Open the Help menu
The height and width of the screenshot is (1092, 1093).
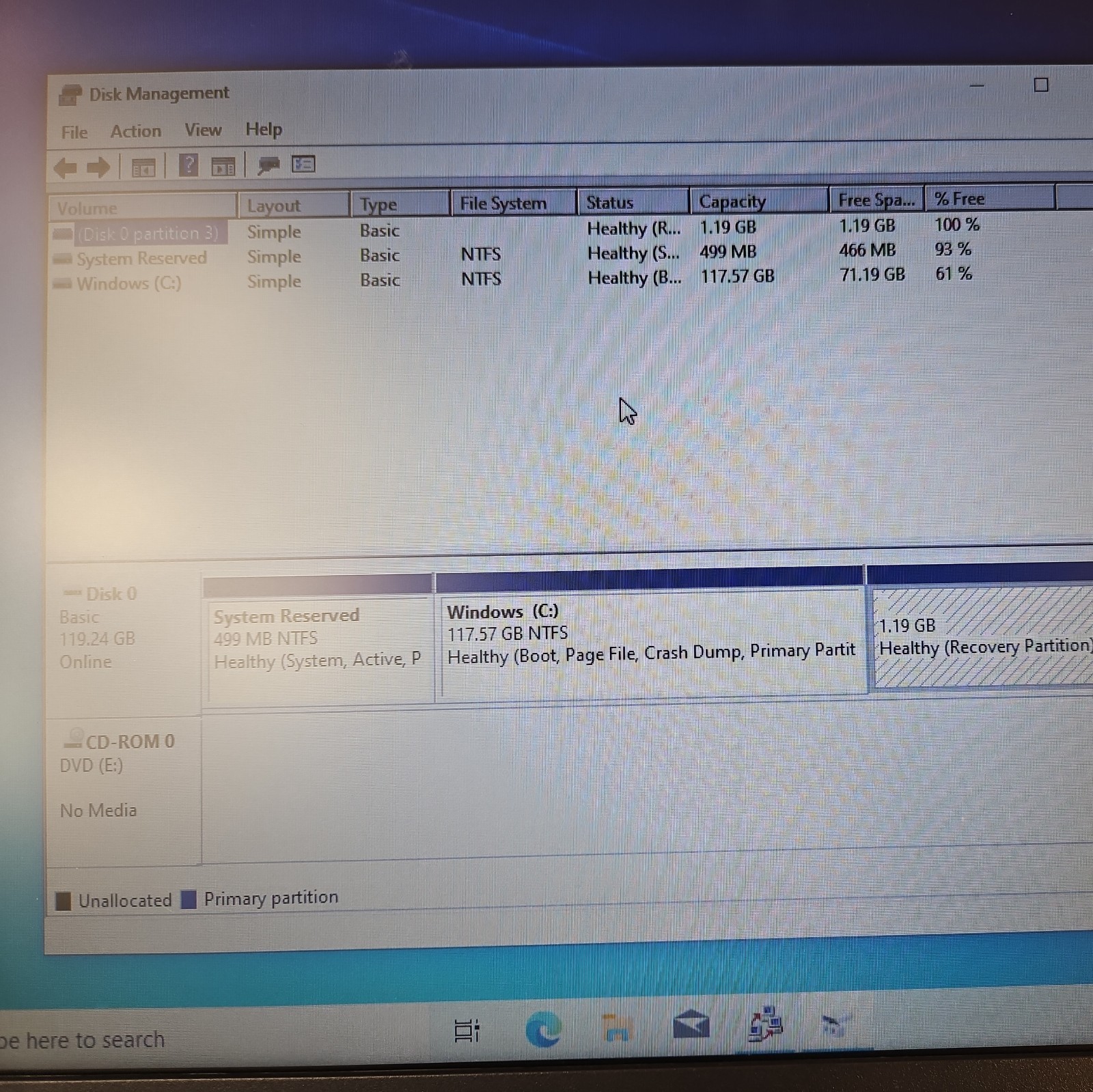[264, 129]
